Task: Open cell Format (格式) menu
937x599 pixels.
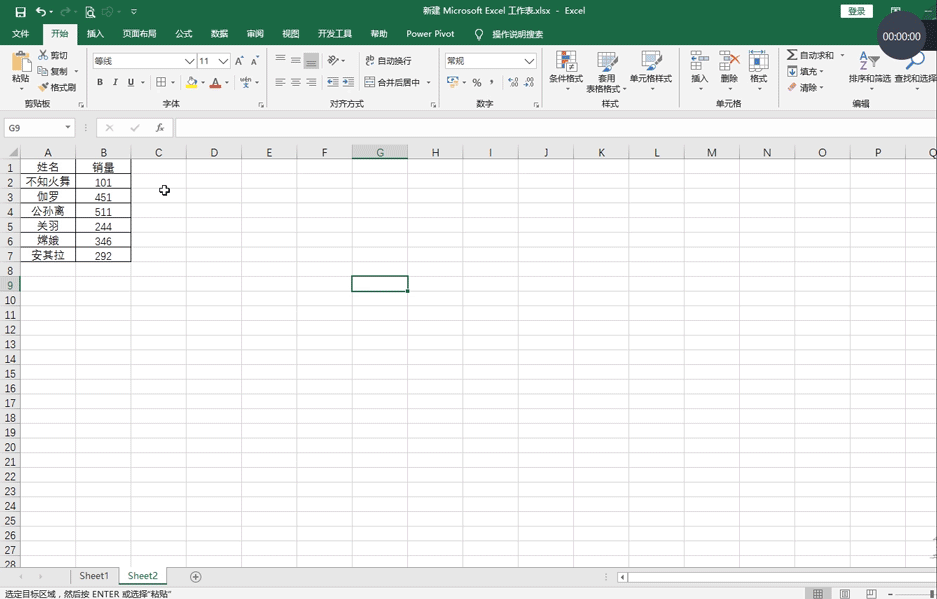Action: point(758,71)
